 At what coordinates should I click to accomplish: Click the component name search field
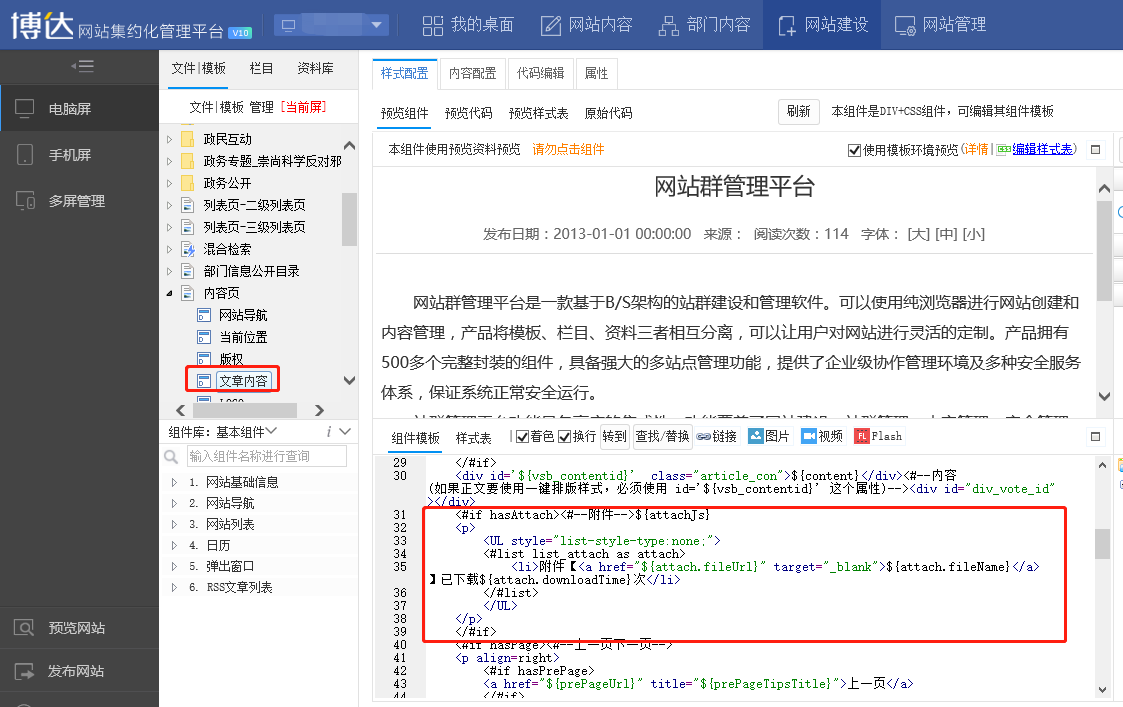click(x=266, y=456)
